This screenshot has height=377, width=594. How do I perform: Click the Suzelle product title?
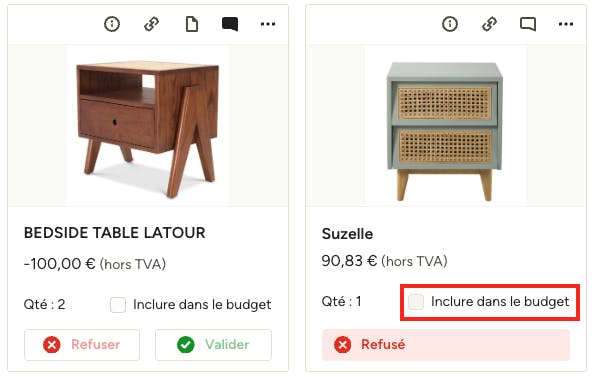point(347,234)
